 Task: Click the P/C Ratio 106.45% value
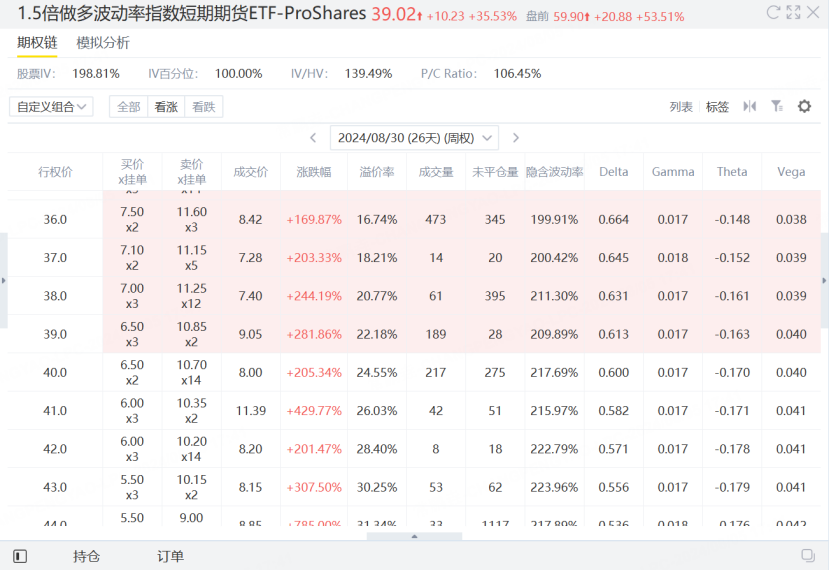(x=517, y=74)
